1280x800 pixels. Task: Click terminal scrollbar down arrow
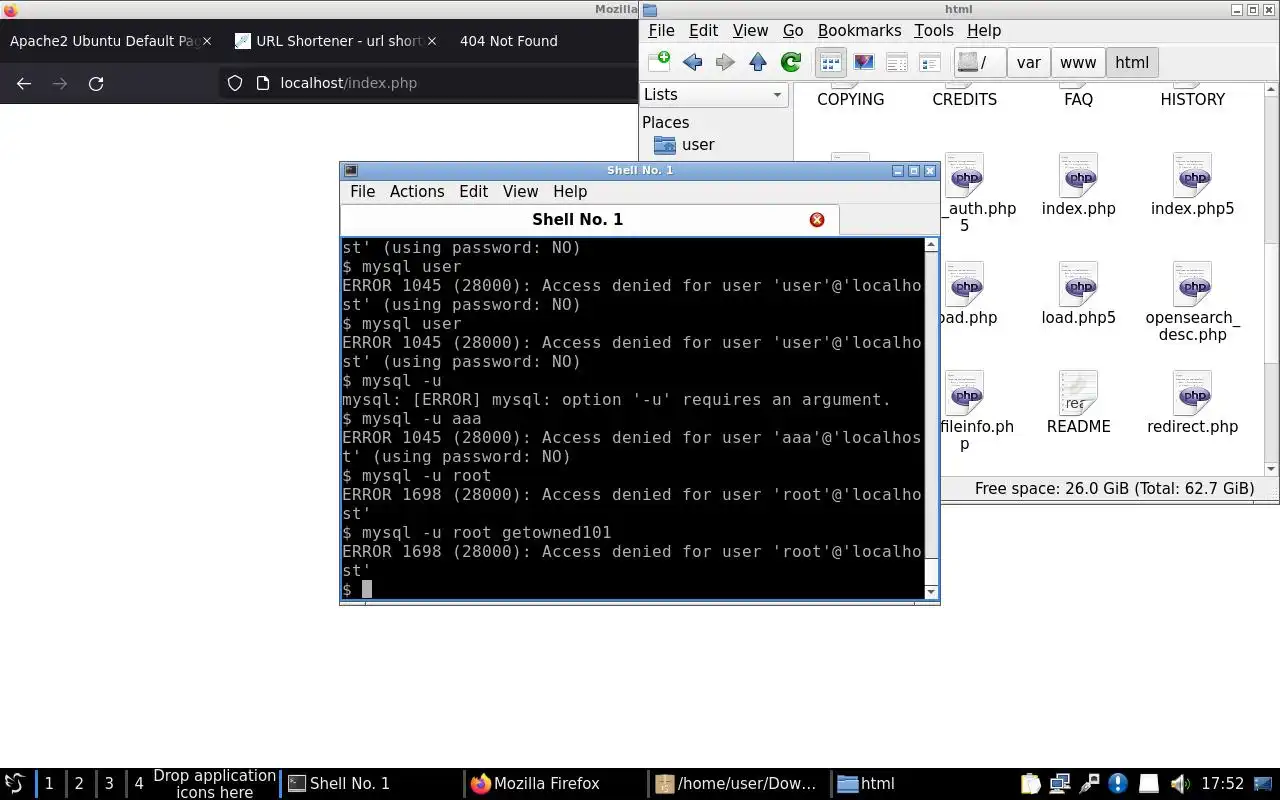coord(931,592)
